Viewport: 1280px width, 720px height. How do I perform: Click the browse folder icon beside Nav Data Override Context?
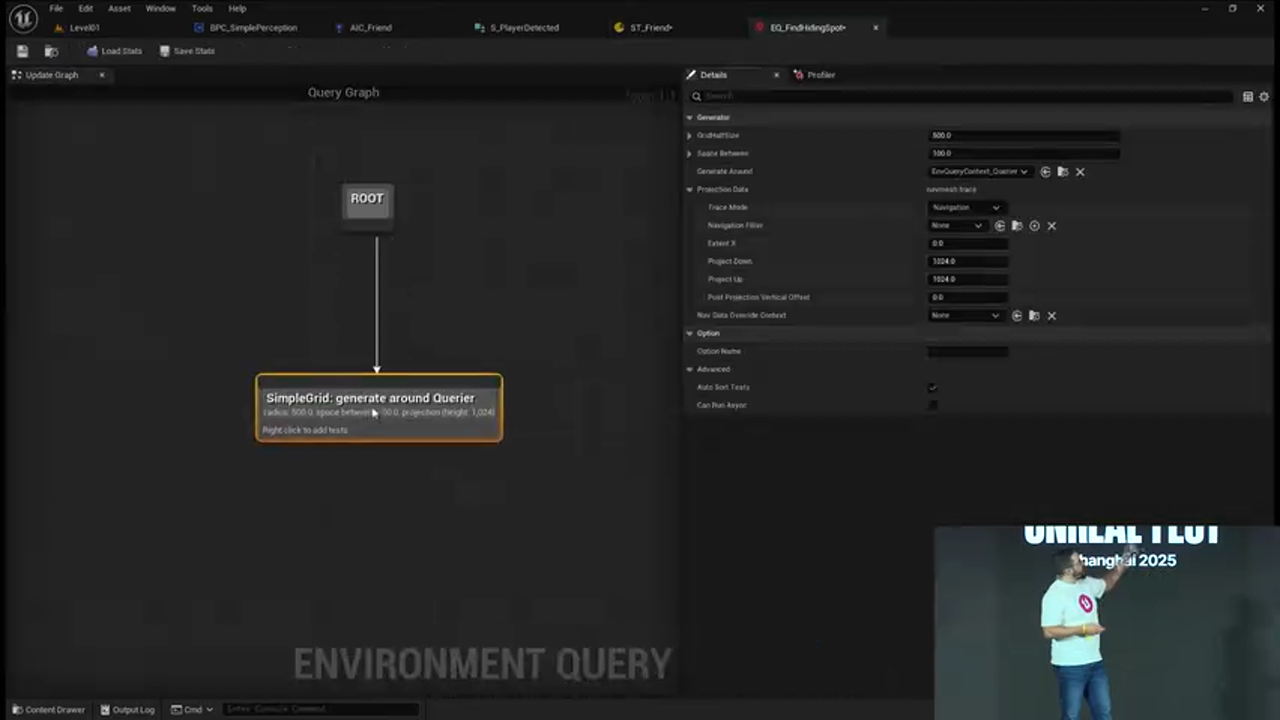point(1034,315)
